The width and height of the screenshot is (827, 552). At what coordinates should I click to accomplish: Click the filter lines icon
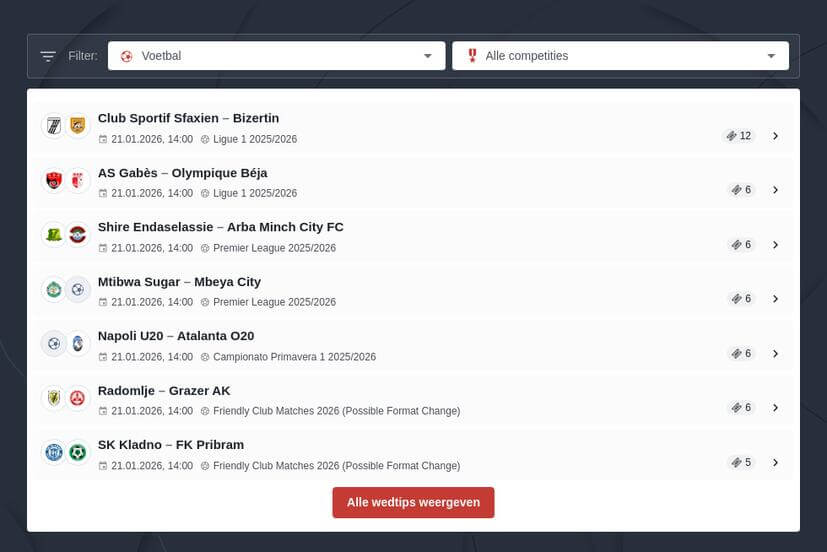coord(47,56)
